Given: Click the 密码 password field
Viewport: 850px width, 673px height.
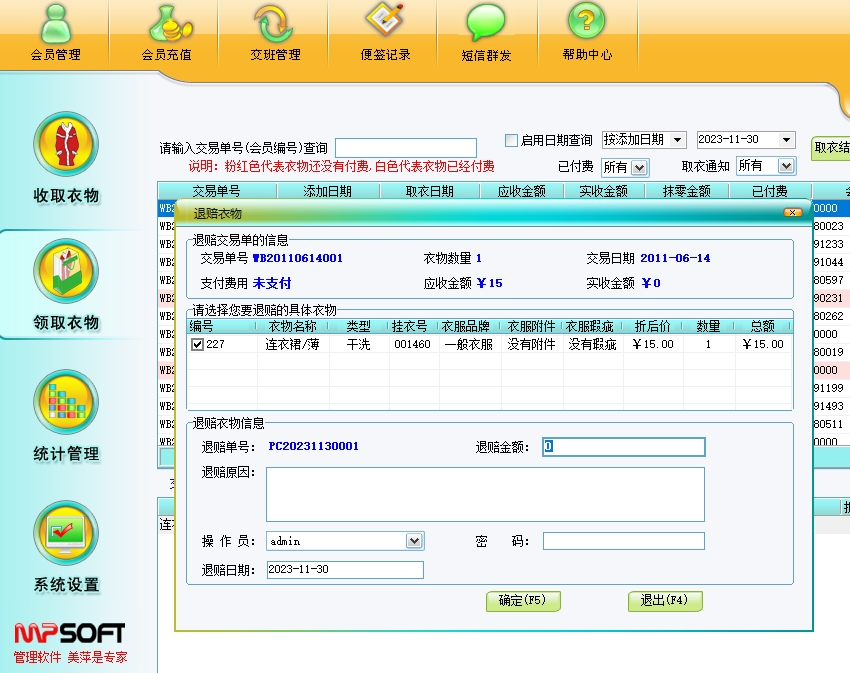Looking at the screenshot, I should click(623, 541).
